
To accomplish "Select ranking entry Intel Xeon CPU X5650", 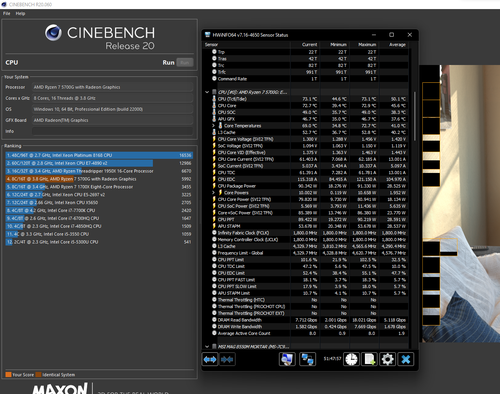I will (x=99, y=203).
